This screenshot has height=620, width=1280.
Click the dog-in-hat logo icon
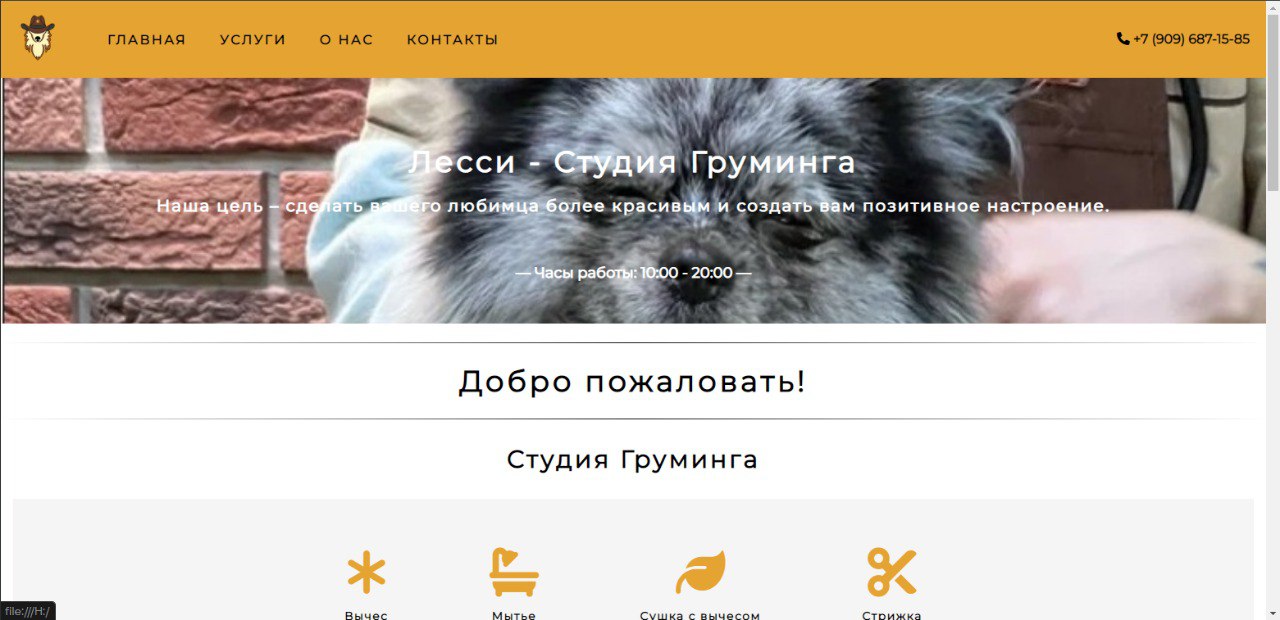[x=38, y=38]
